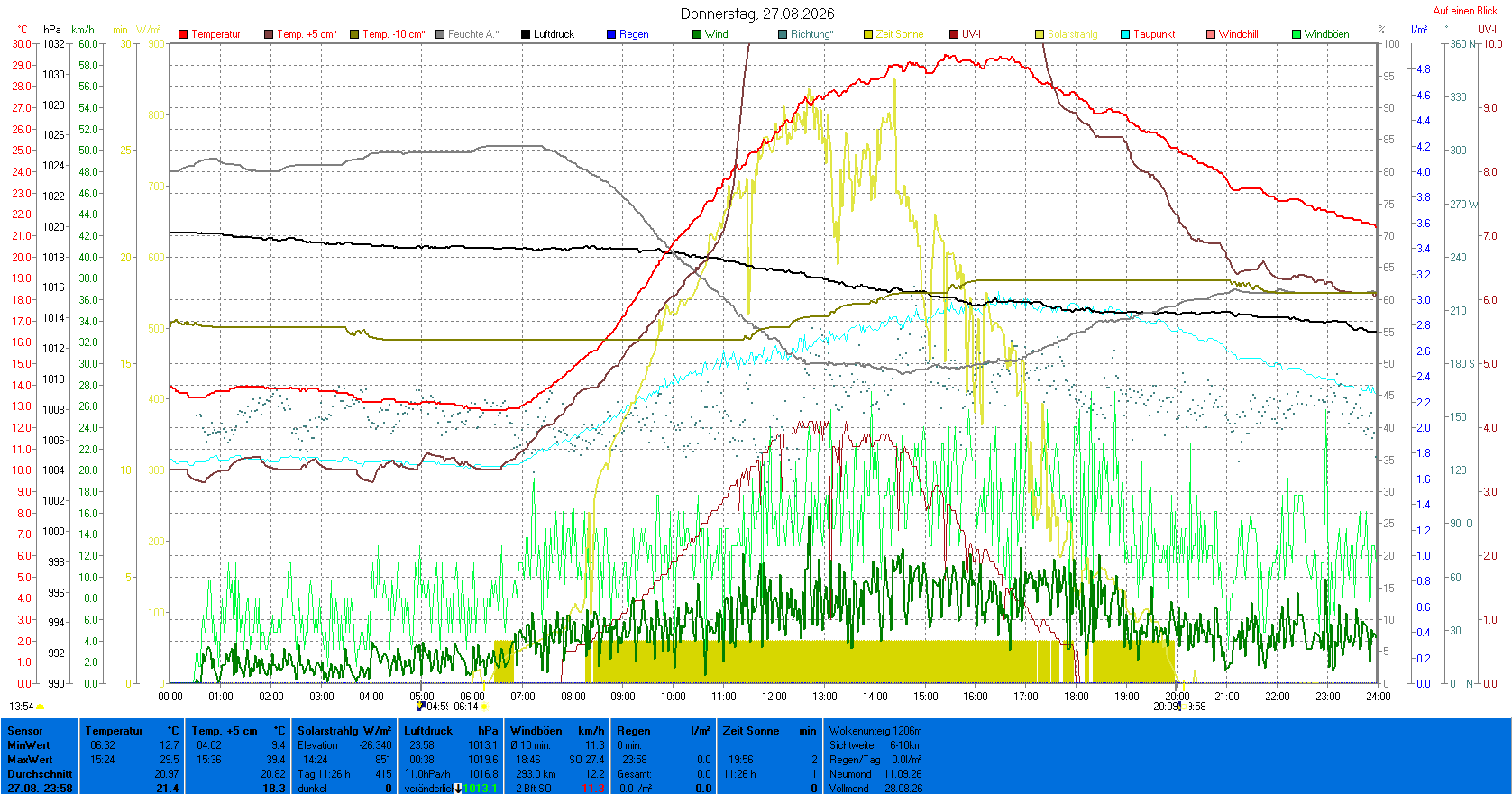This screenshot has height=794, width=1512.
Task: Click the '293.0 km' wind run value
Action: [536, 774]
